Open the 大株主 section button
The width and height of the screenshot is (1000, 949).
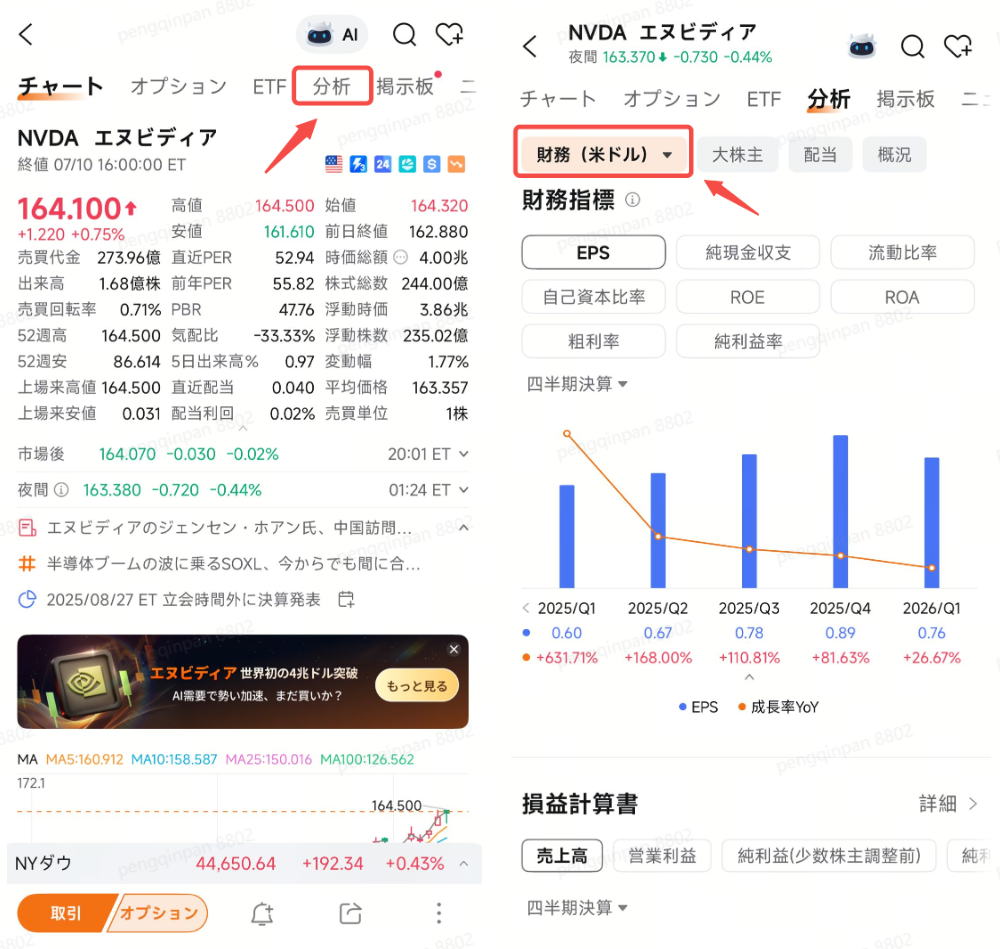click(x=737, y=154)
